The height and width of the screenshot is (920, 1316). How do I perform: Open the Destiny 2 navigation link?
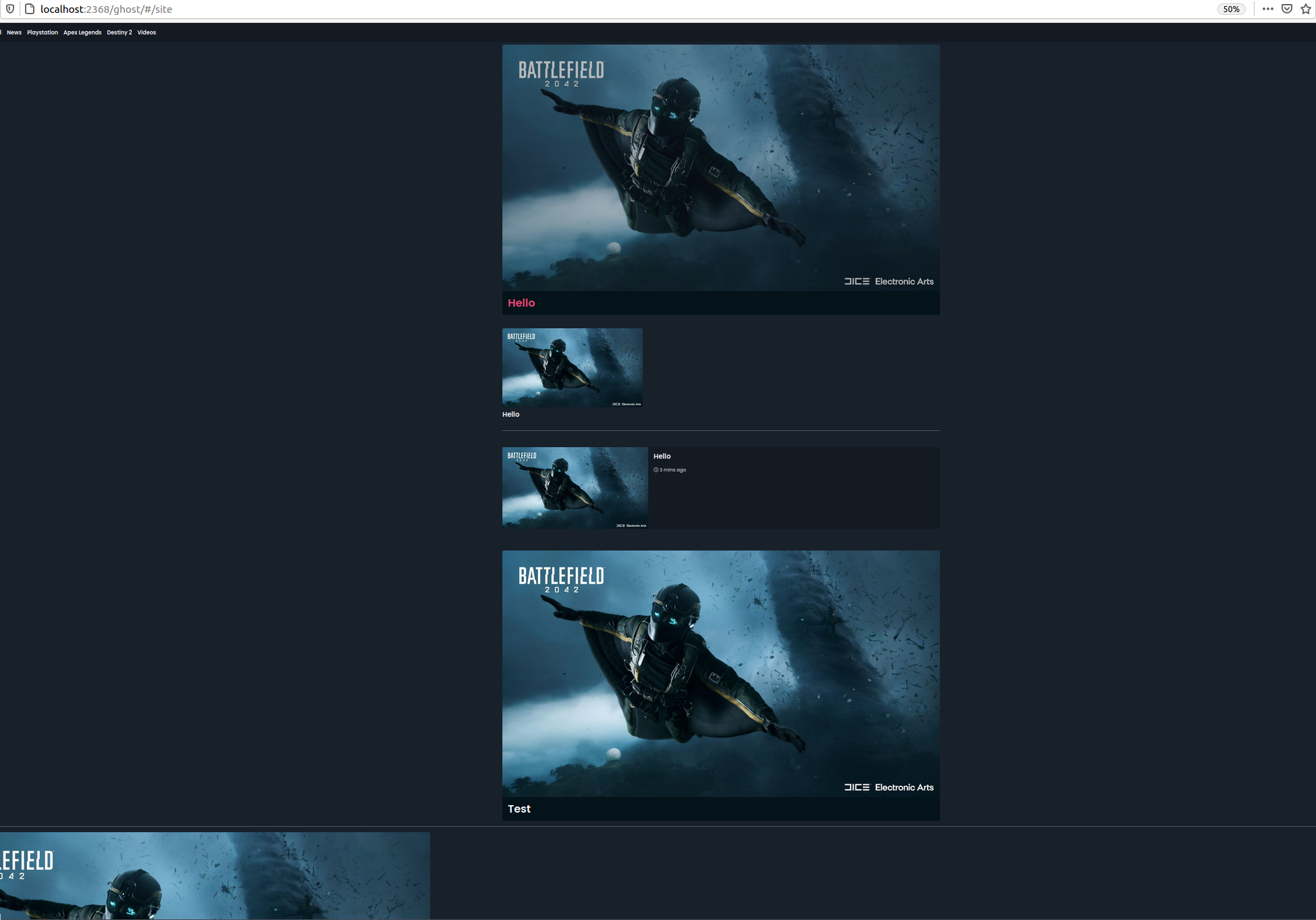[x=120, y=32]
